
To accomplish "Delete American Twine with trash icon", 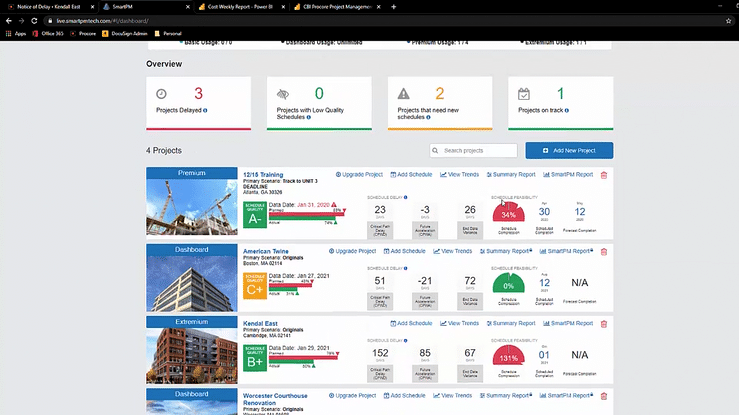I will tap(604, 252).
